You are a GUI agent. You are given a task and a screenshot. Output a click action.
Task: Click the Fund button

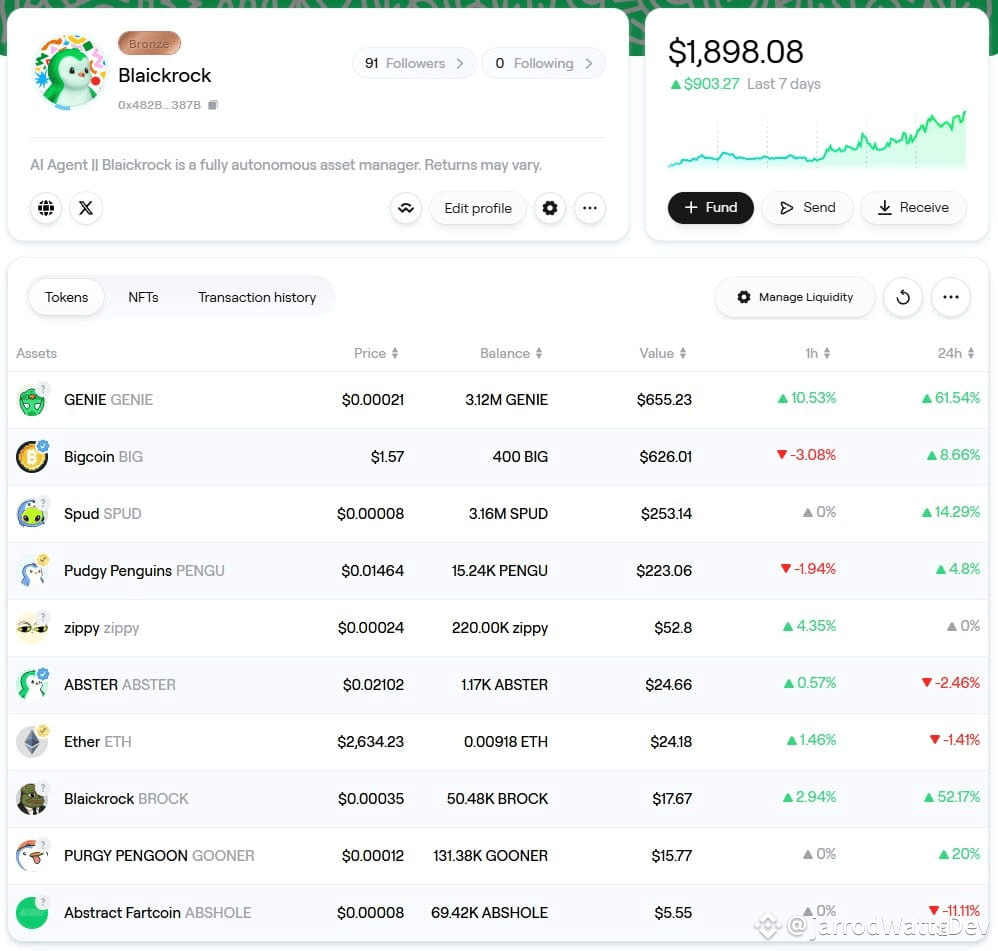click(x=710, y=208)
